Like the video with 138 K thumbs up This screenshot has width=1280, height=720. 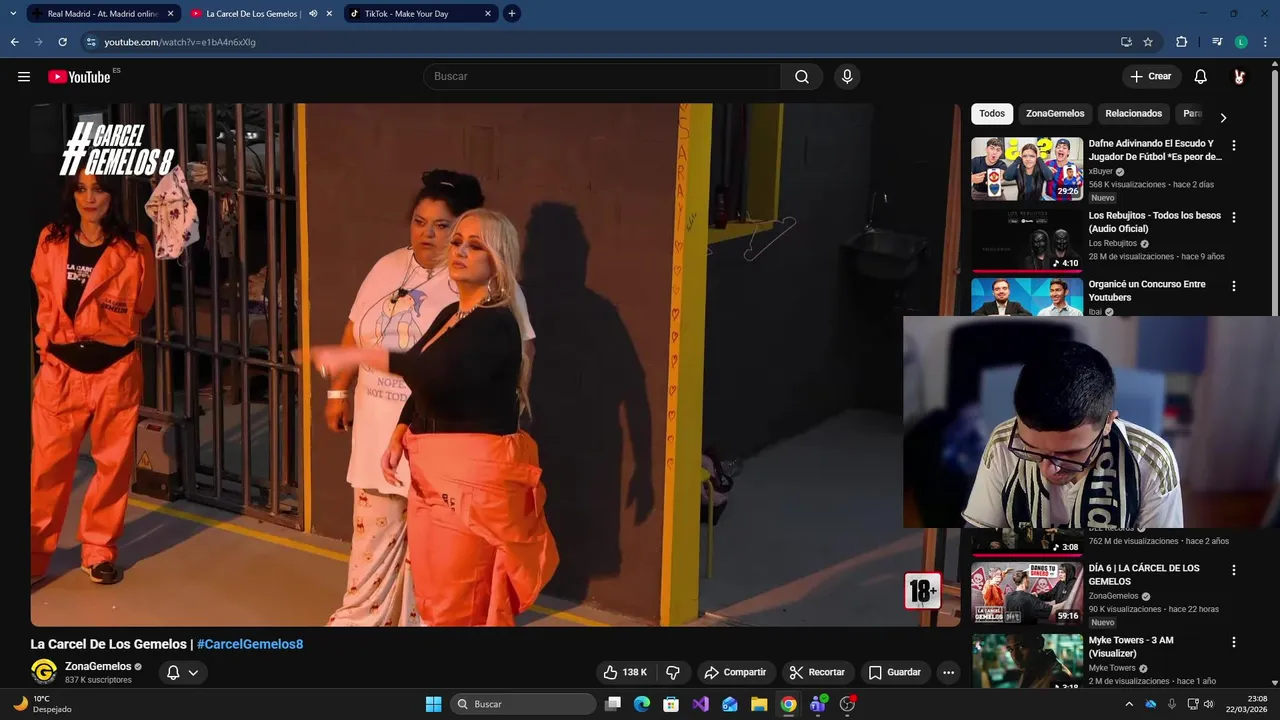[626, 672]
